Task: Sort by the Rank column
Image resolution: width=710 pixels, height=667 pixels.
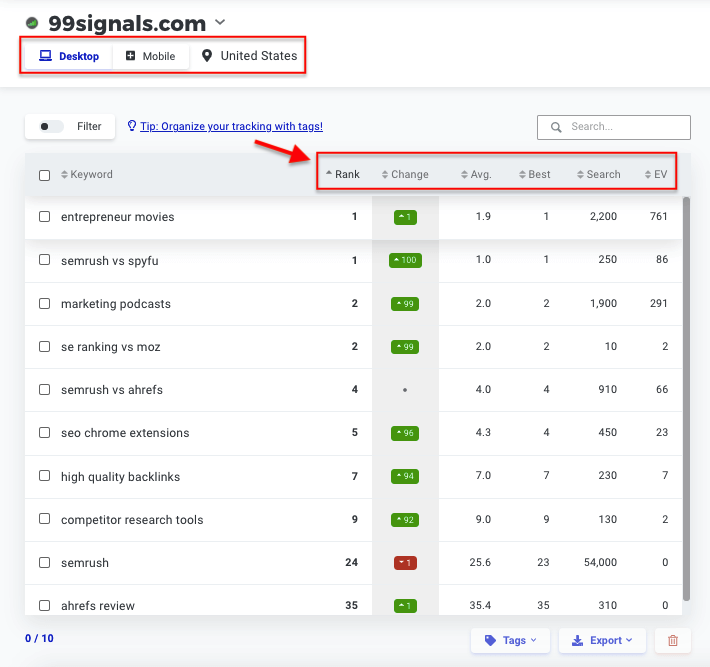Action: tap(343, 174)
